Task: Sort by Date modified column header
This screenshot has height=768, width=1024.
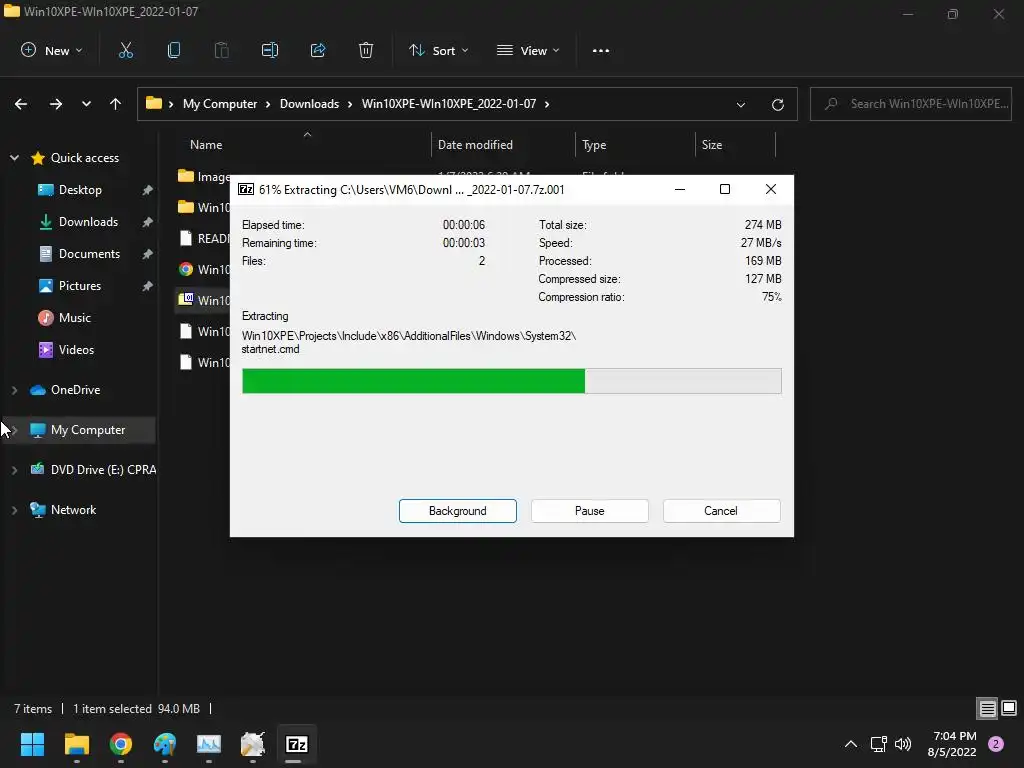Action: click(475, 145)
